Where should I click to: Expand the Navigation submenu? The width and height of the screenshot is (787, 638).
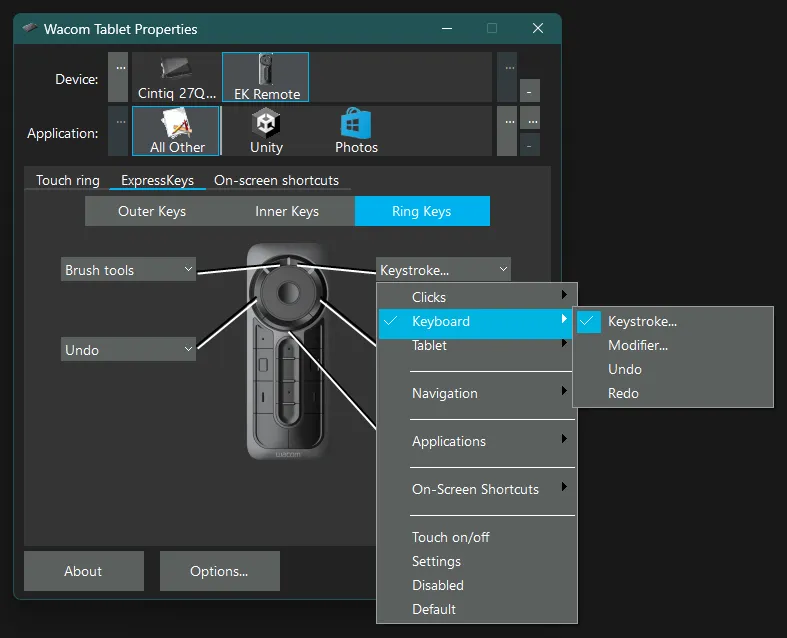pyautogui.click(x=476, y=393)
